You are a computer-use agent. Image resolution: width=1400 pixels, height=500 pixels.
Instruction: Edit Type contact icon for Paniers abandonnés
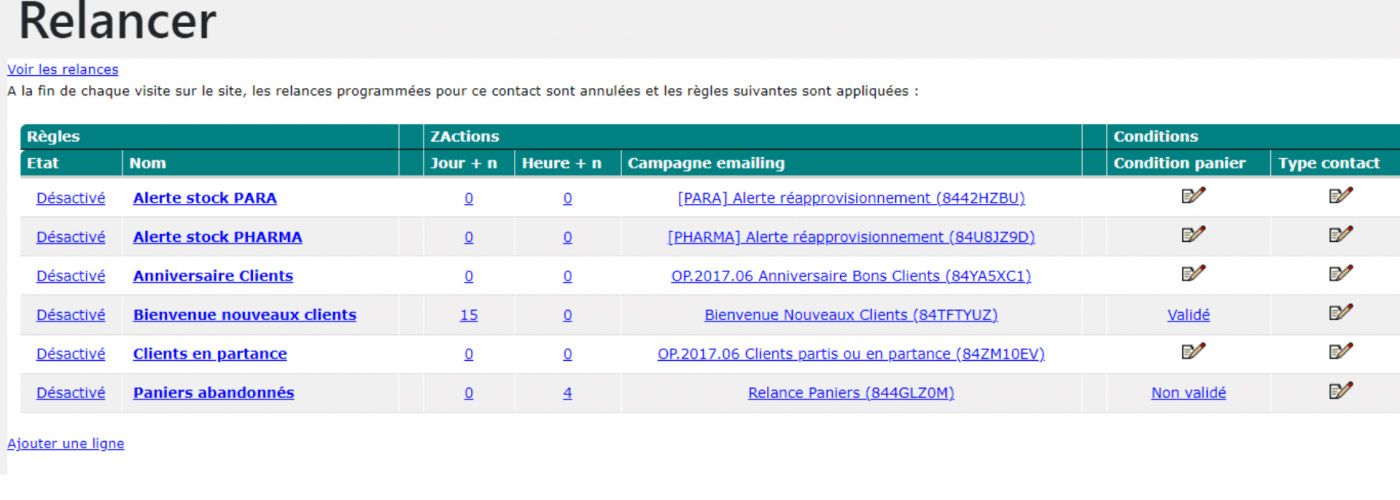[1341, 390]
